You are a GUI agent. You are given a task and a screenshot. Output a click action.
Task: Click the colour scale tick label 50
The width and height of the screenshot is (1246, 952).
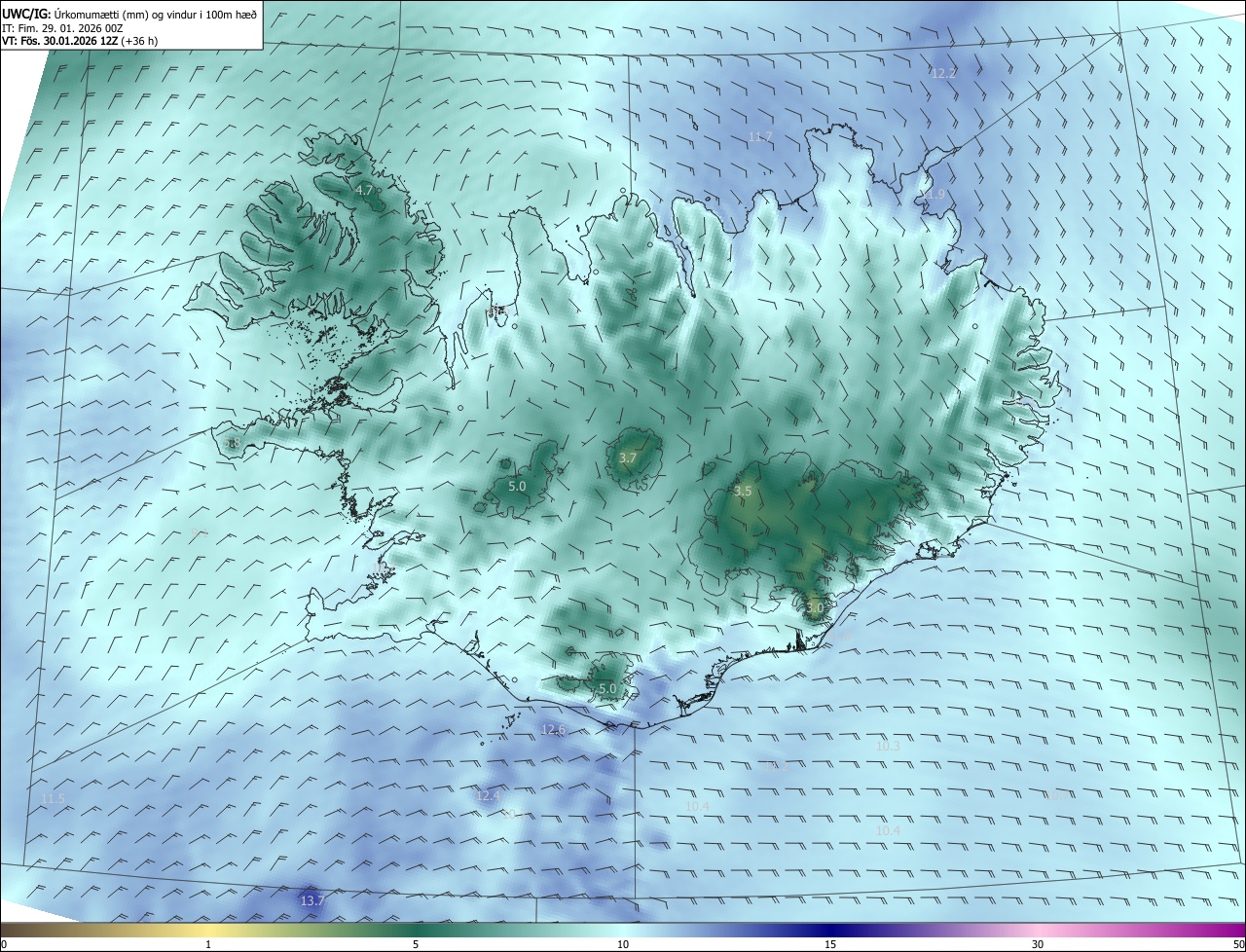point(1238,944)
